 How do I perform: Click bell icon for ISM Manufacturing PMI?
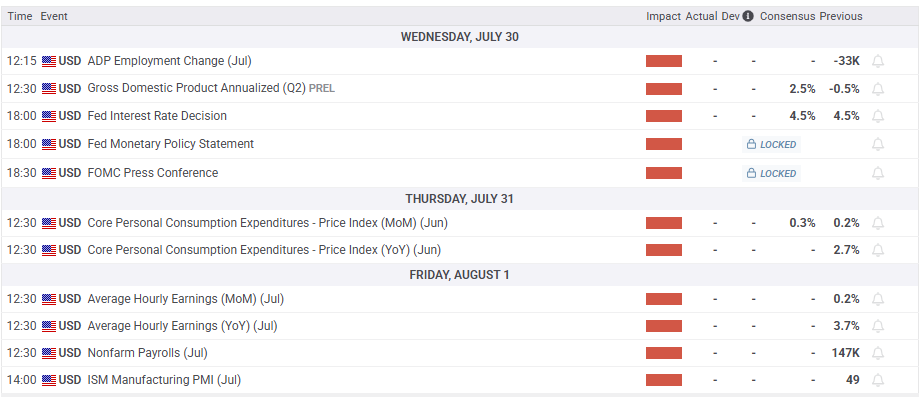click(x=878, y=380)
